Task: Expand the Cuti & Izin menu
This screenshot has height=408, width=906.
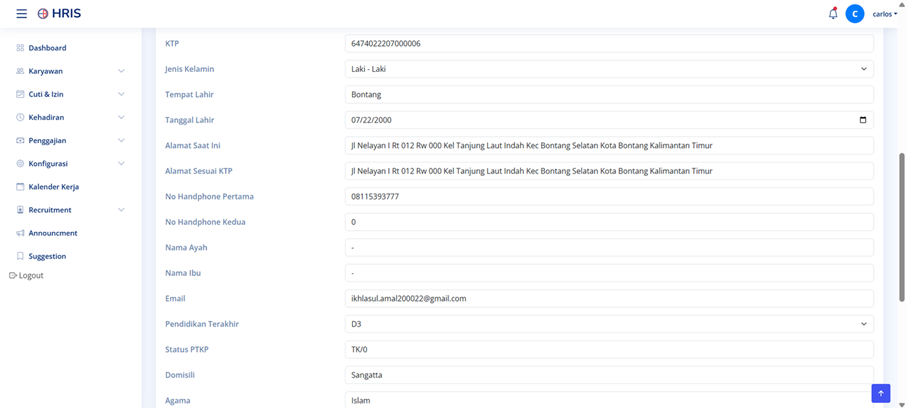Action: 70,94
